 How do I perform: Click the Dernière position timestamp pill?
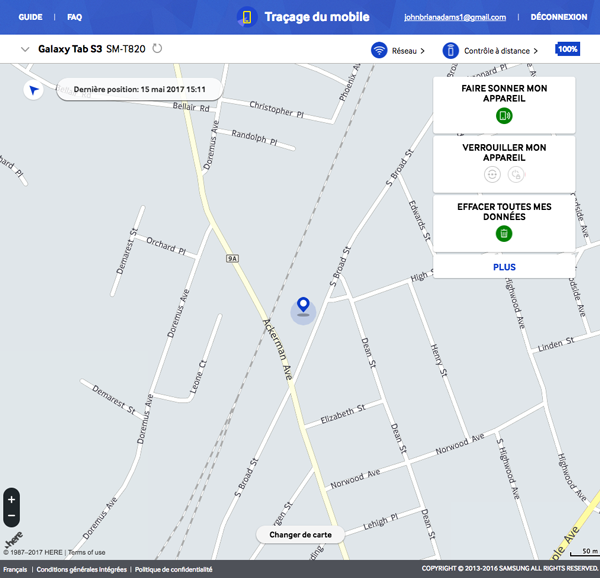point(139,90)
